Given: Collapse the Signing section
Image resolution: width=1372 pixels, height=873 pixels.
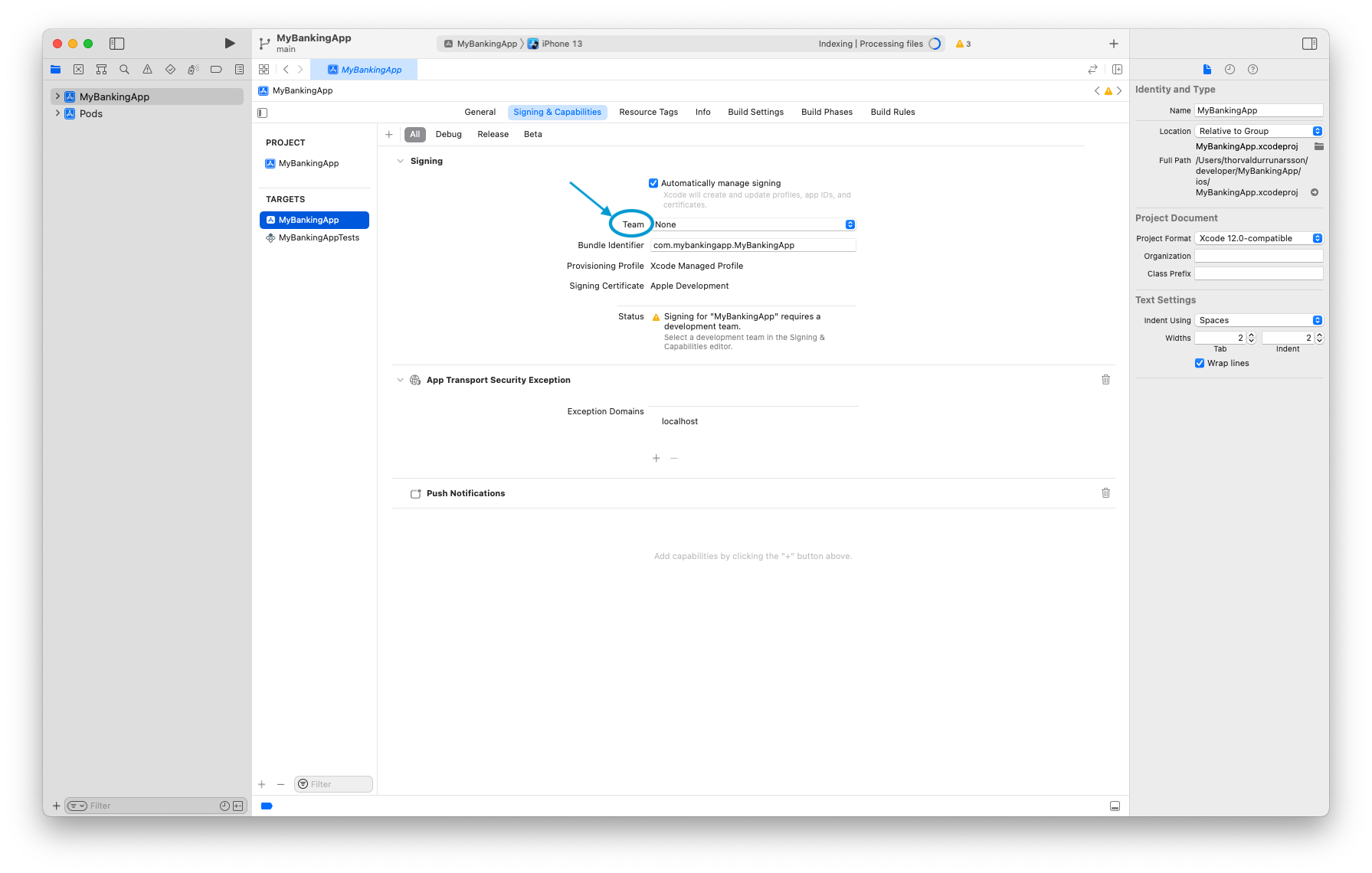Looking at the screenshot, I should pos(400,161).
